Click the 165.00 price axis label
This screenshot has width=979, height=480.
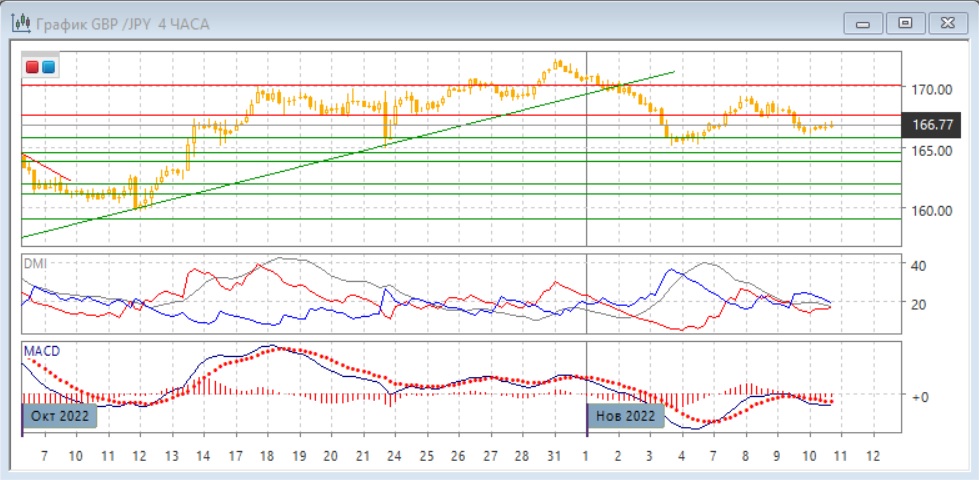929,150
